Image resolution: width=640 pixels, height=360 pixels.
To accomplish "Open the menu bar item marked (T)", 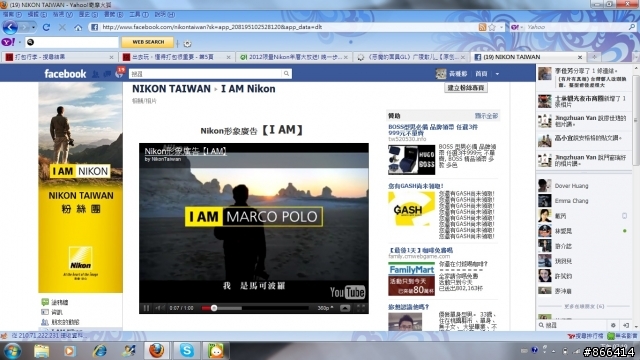I will click(139, 14).
